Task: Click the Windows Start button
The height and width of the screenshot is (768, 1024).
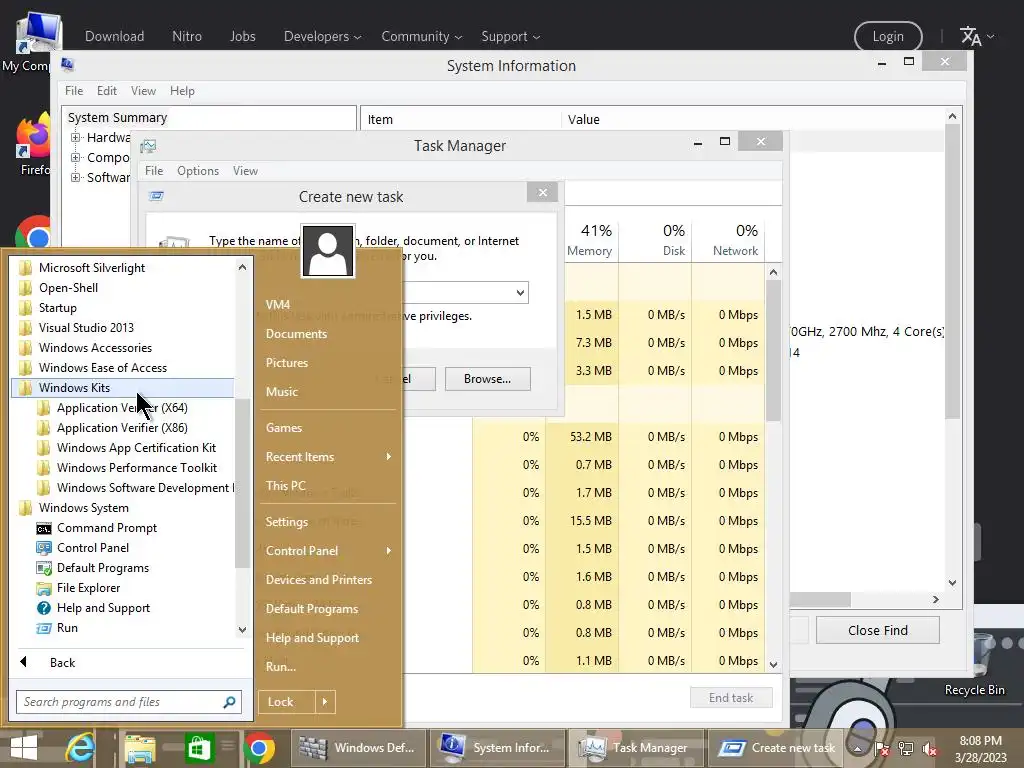Action: (24, 748)
